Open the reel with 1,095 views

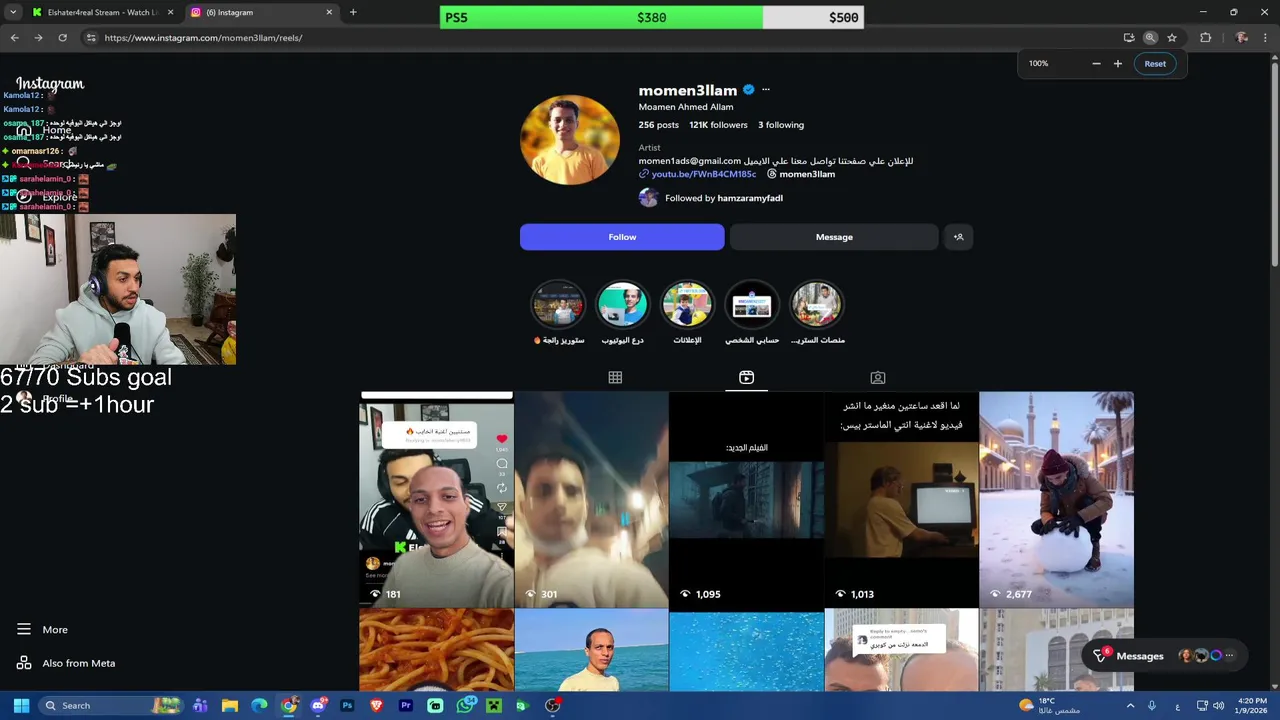pyautogui.click(x=746, y=500)
